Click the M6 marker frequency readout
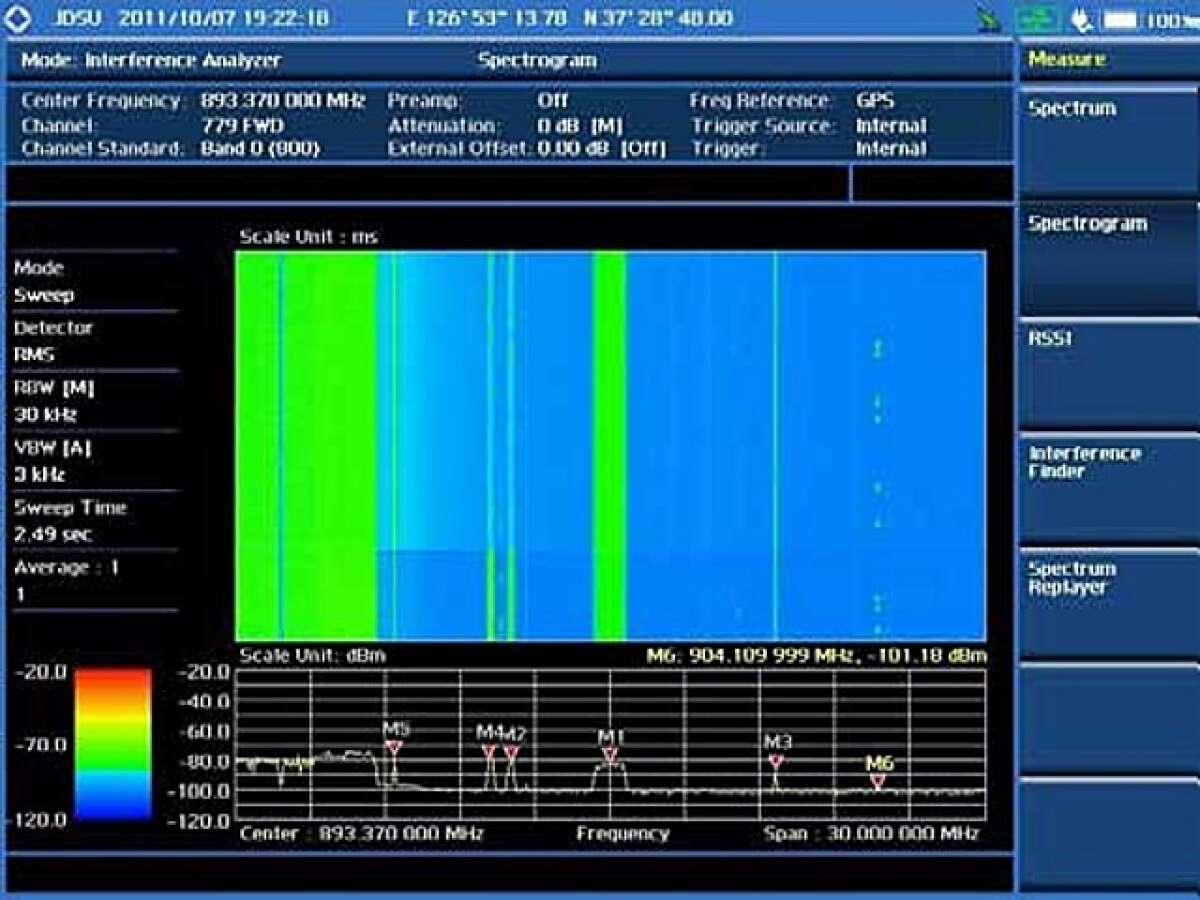Viewport: 1200px width, 900px height. [x=817, y=656]
